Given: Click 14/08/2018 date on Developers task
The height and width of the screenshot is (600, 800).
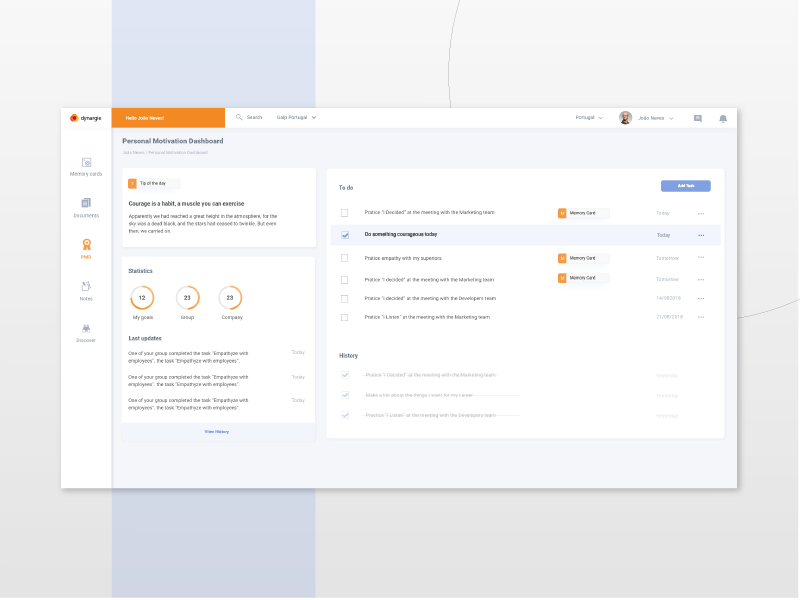Looking at the screenshot, I should 668,298.
